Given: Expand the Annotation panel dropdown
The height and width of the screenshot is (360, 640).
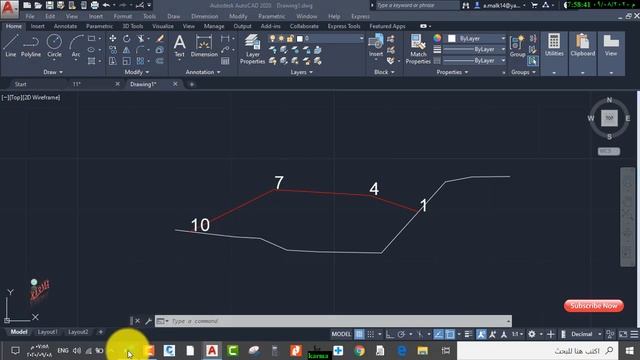Looking at the screenshot, I should [203, 72].
